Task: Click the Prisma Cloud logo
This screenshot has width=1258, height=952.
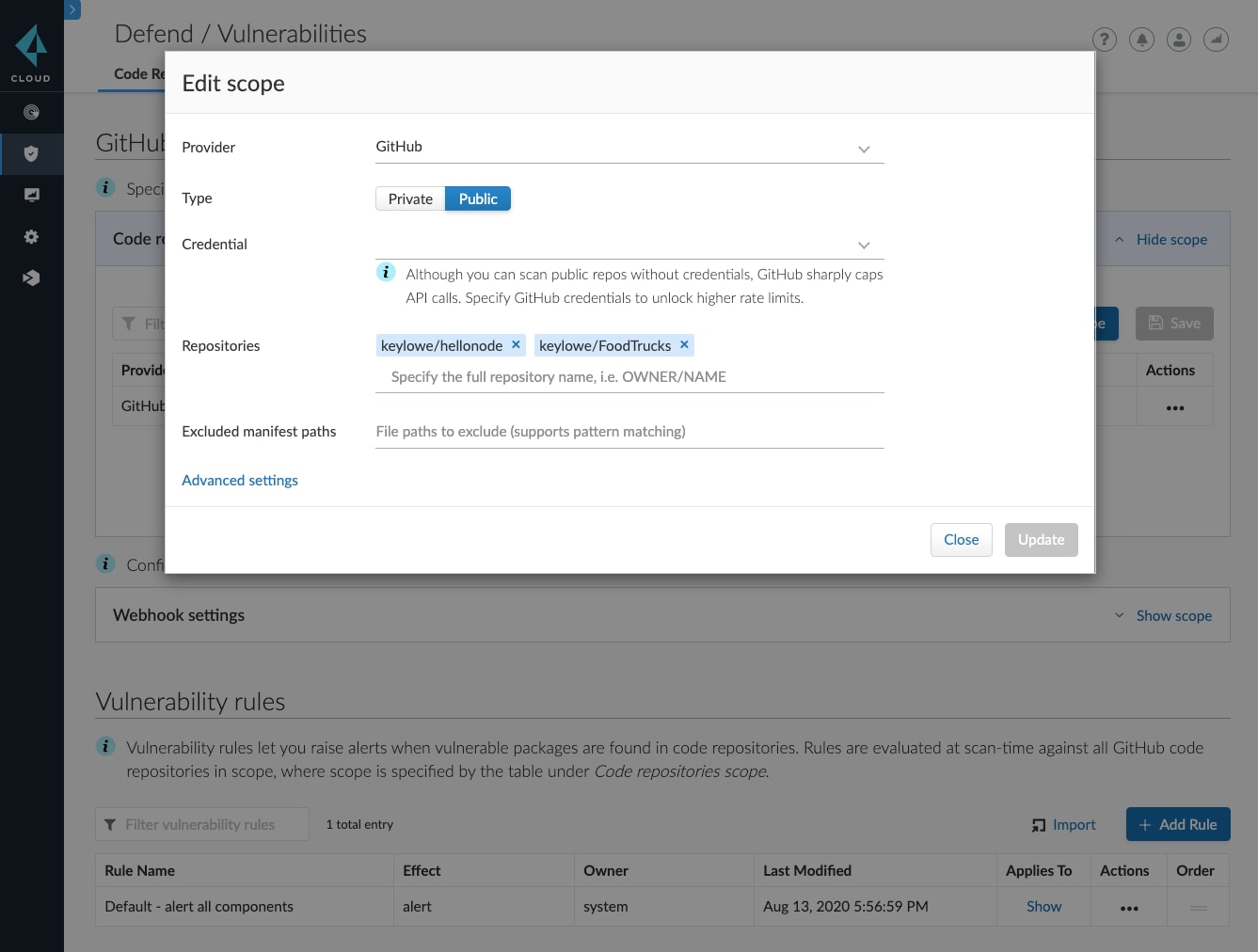Action: click(x=31, y=54)
